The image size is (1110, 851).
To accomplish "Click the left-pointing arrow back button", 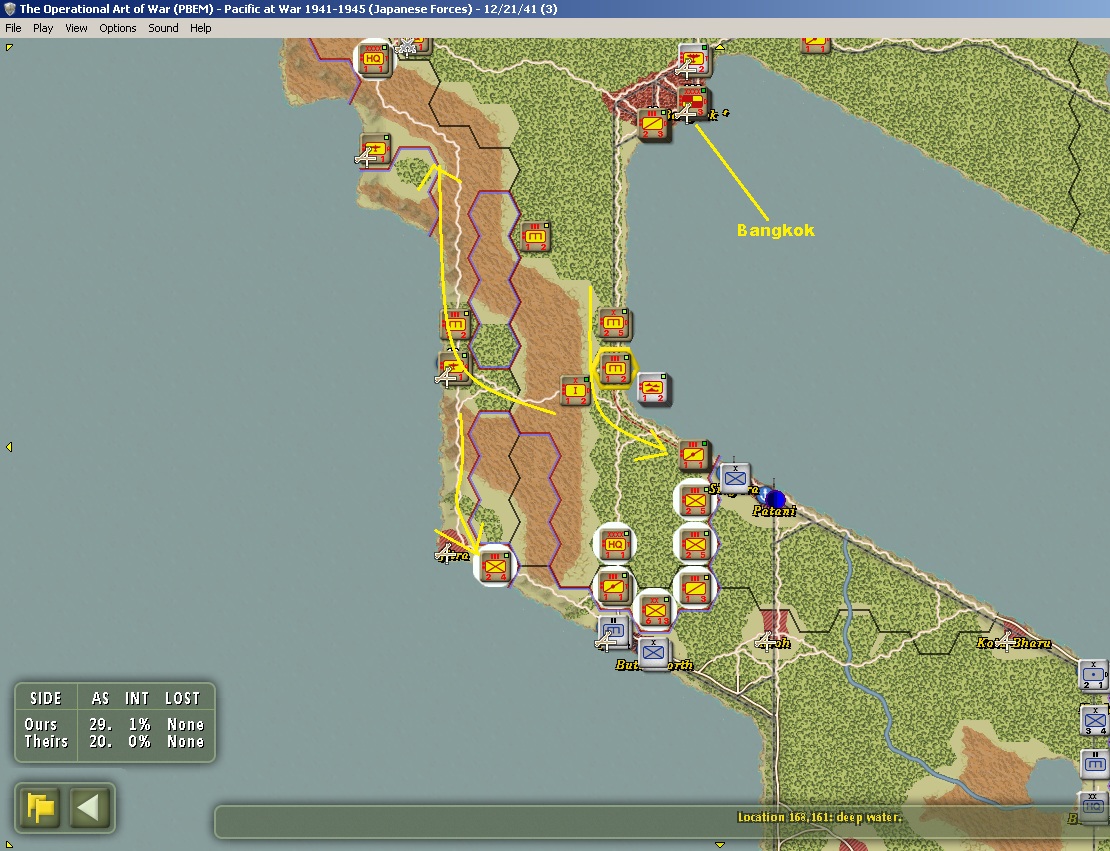I will coord(88,808).
